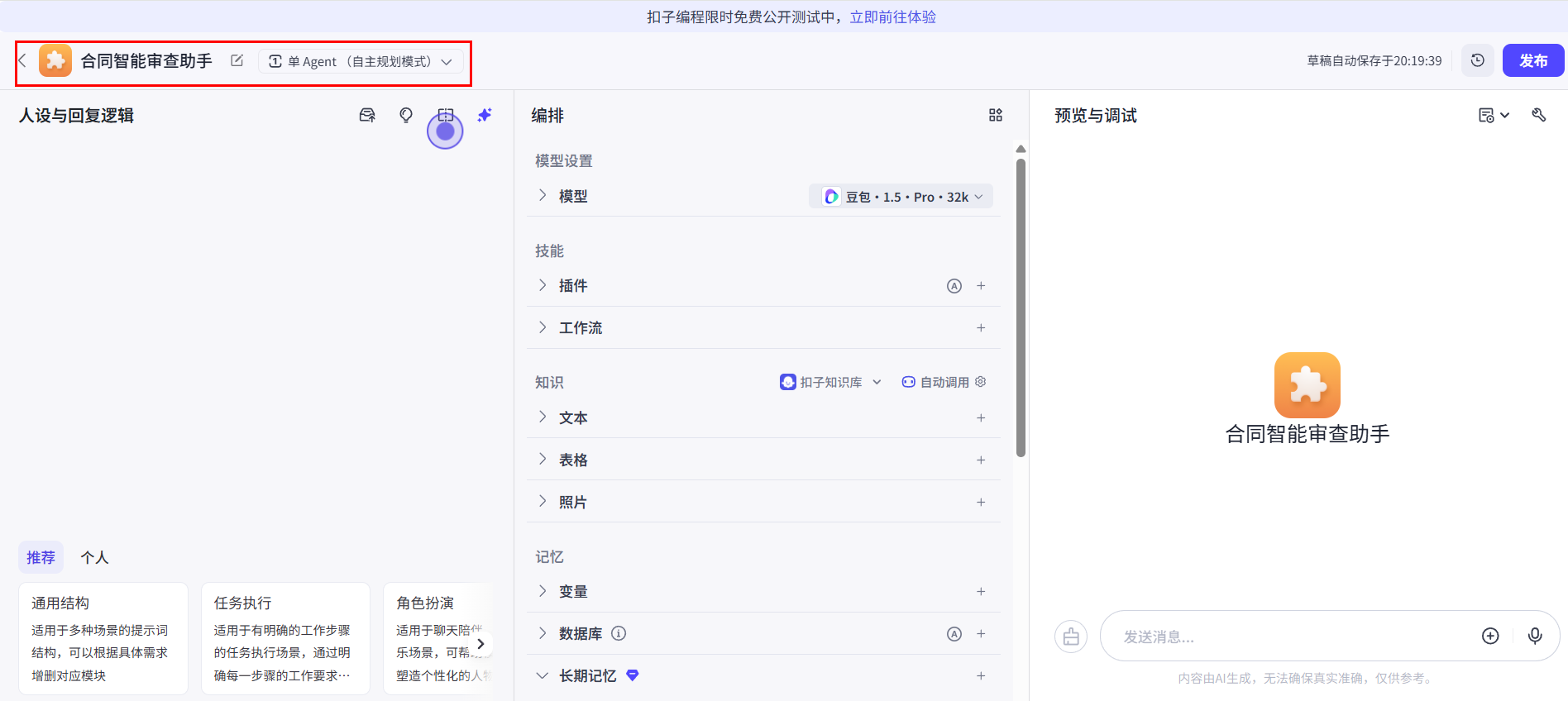Click the auto-add 'A' icon in 插件 row
Screen dimensions: 1568x701
954,286
